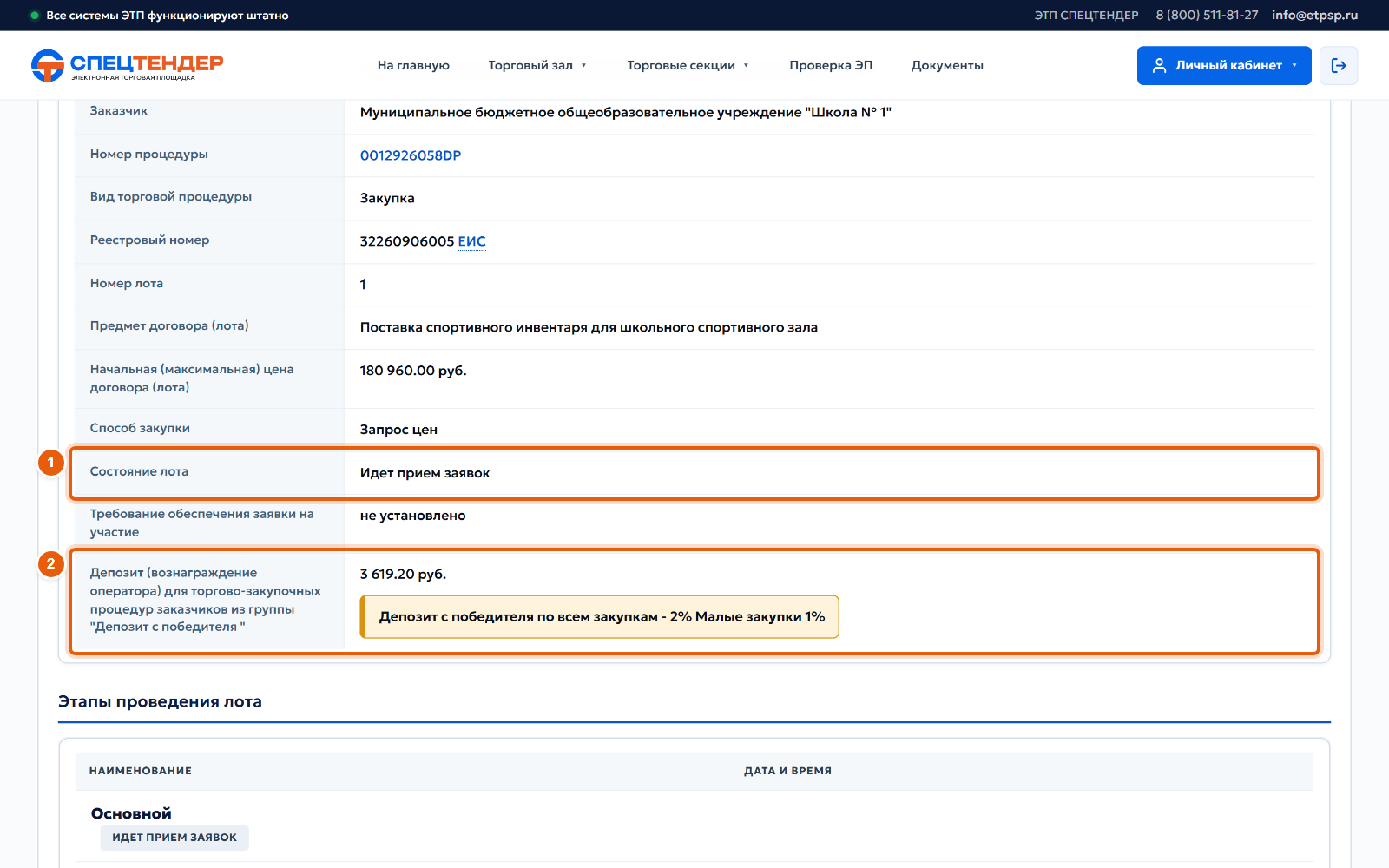Open the Личный кабинет dropdown
The height and width of the screenshot is (868, 1389).
[x=1224, y=65]
